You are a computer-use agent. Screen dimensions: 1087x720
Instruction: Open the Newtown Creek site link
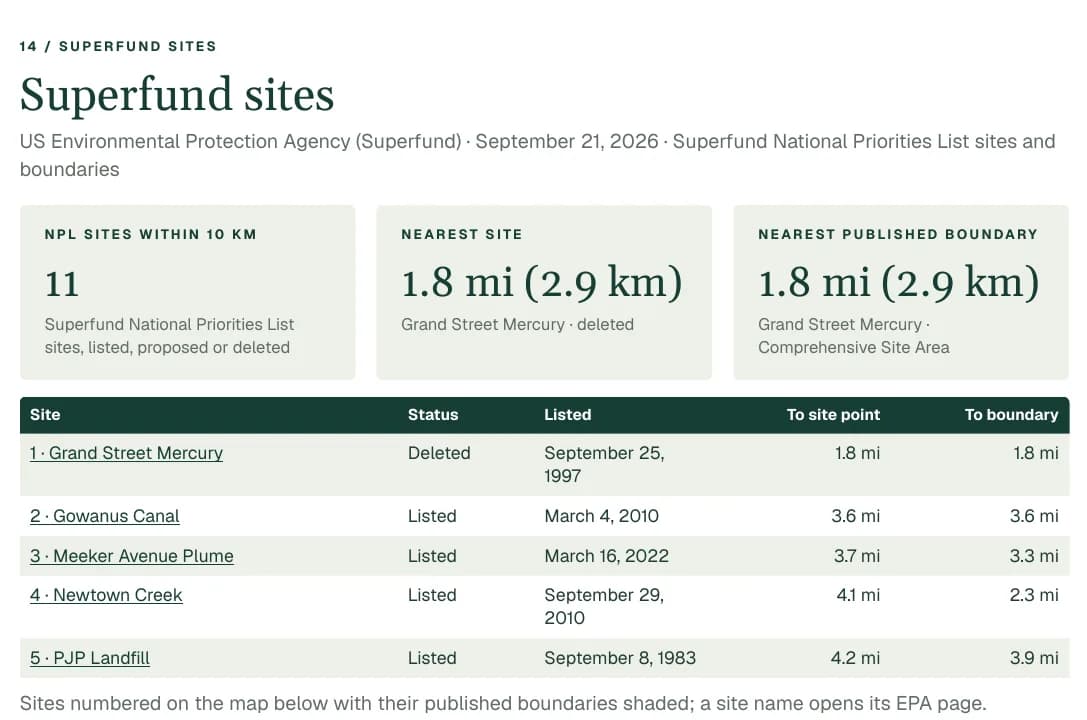(x=106, y=595)
